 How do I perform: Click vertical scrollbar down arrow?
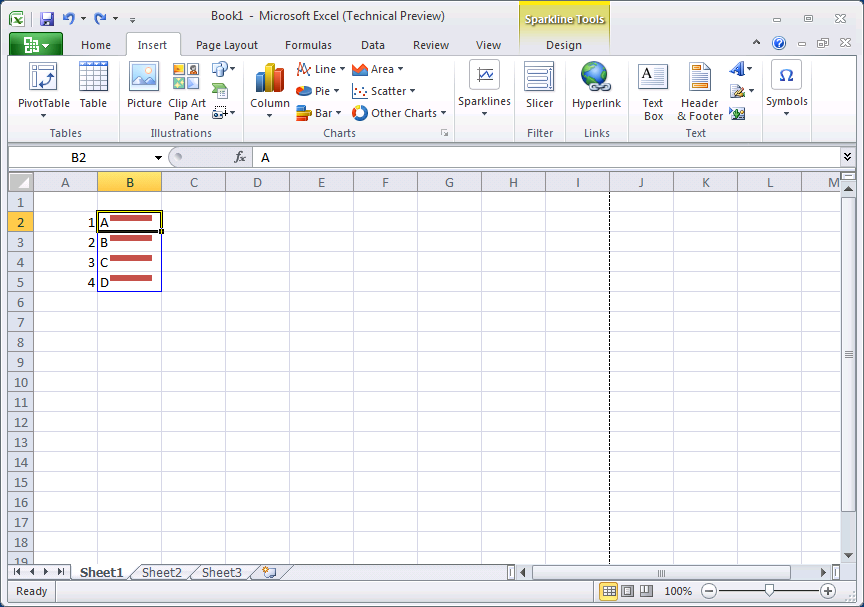[849, 556]
